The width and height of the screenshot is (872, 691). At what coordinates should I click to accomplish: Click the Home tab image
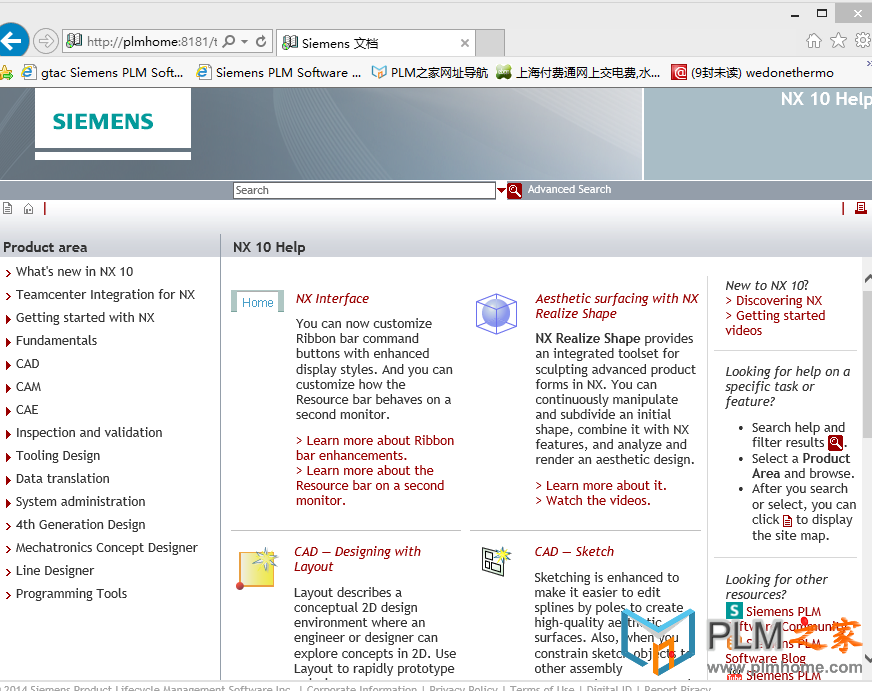point(257,302)
